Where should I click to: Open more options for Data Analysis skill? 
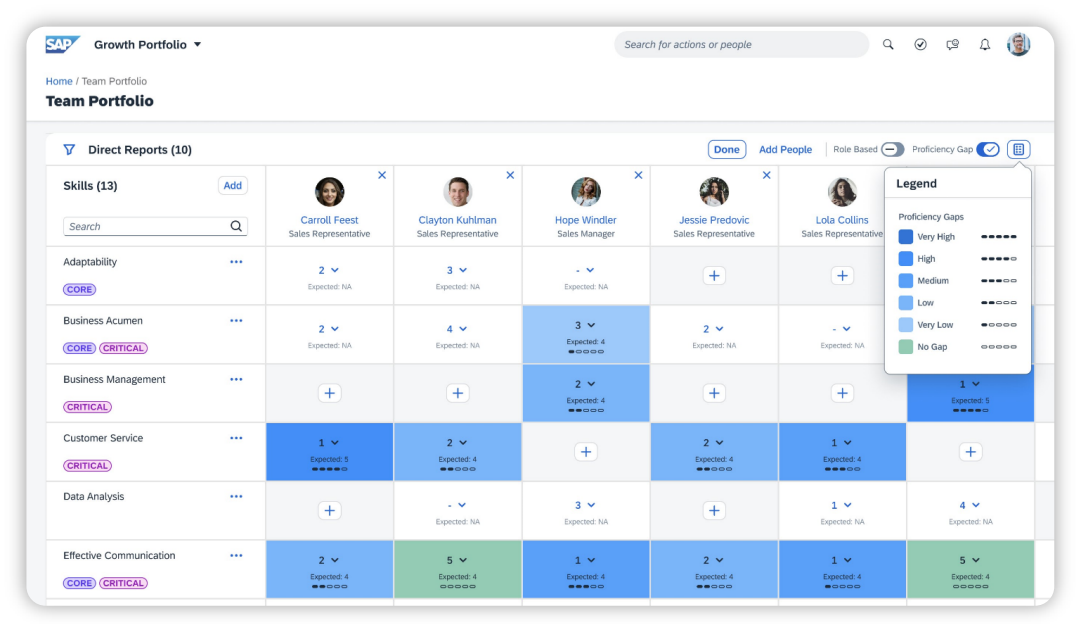236,496
